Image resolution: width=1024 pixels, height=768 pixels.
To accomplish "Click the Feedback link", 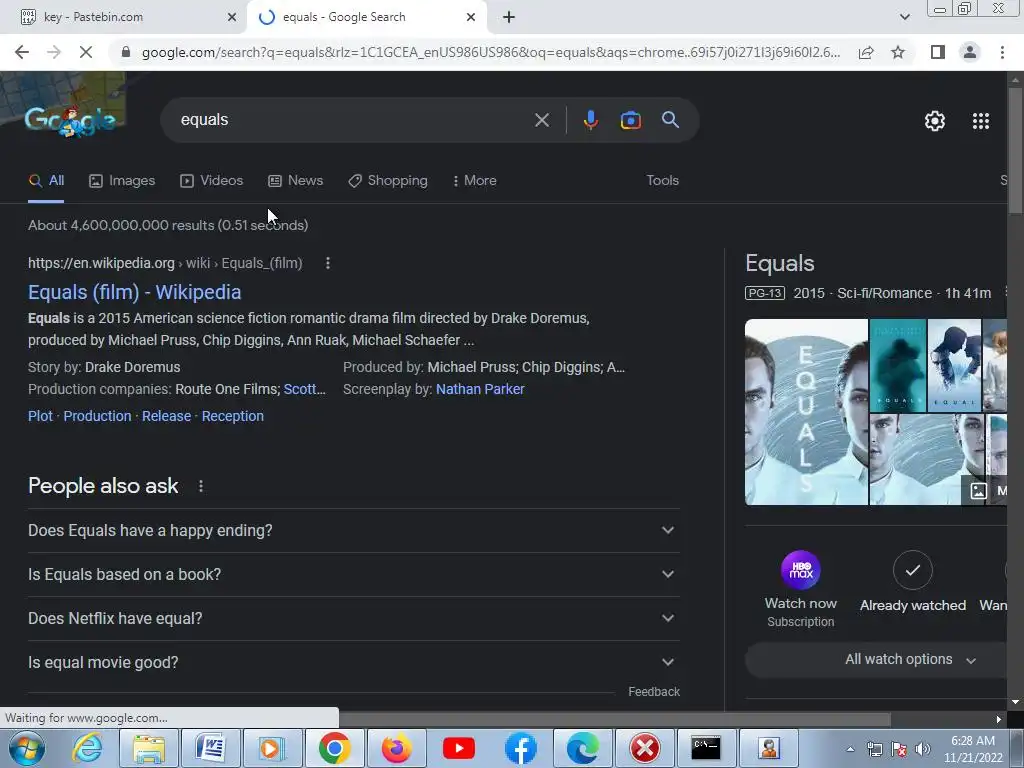I will coord(654,692).
